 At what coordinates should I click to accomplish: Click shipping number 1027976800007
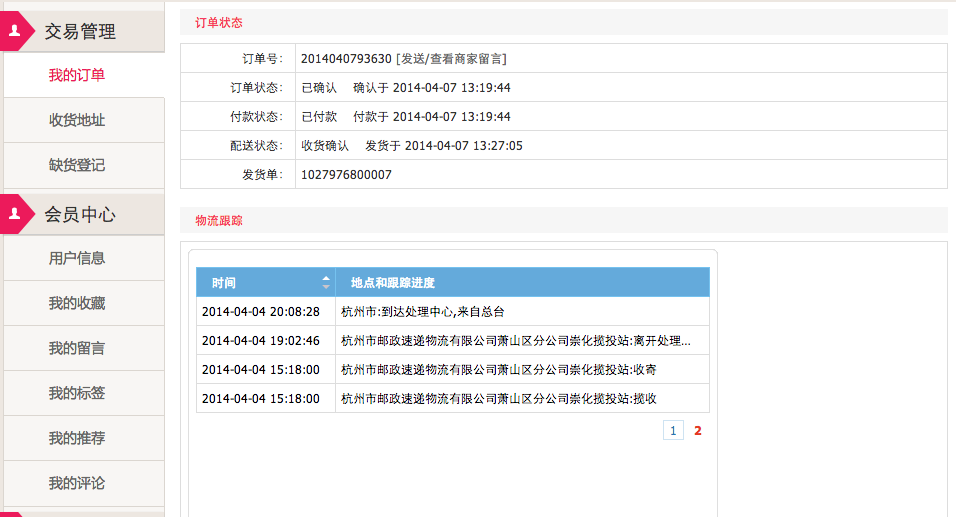pos(346,175)
